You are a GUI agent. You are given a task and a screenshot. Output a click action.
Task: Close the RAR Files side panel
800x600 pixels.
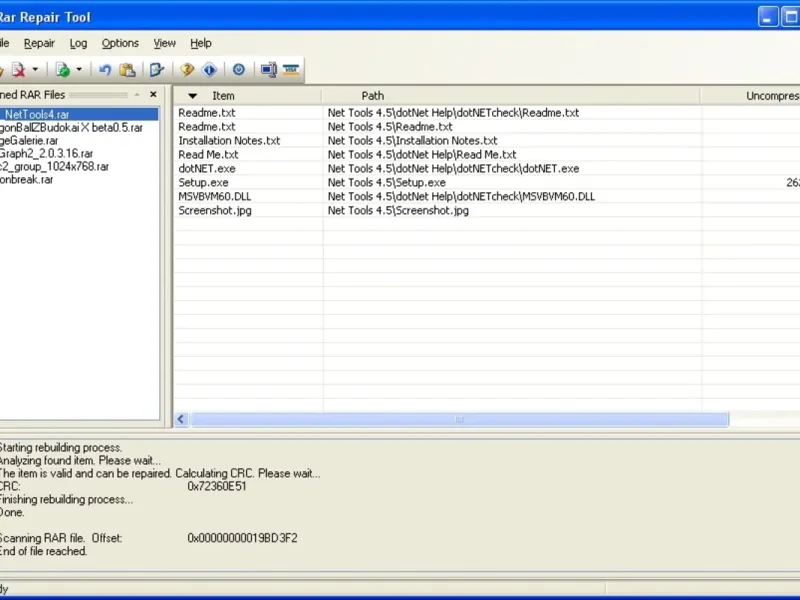tap(153, 95)
